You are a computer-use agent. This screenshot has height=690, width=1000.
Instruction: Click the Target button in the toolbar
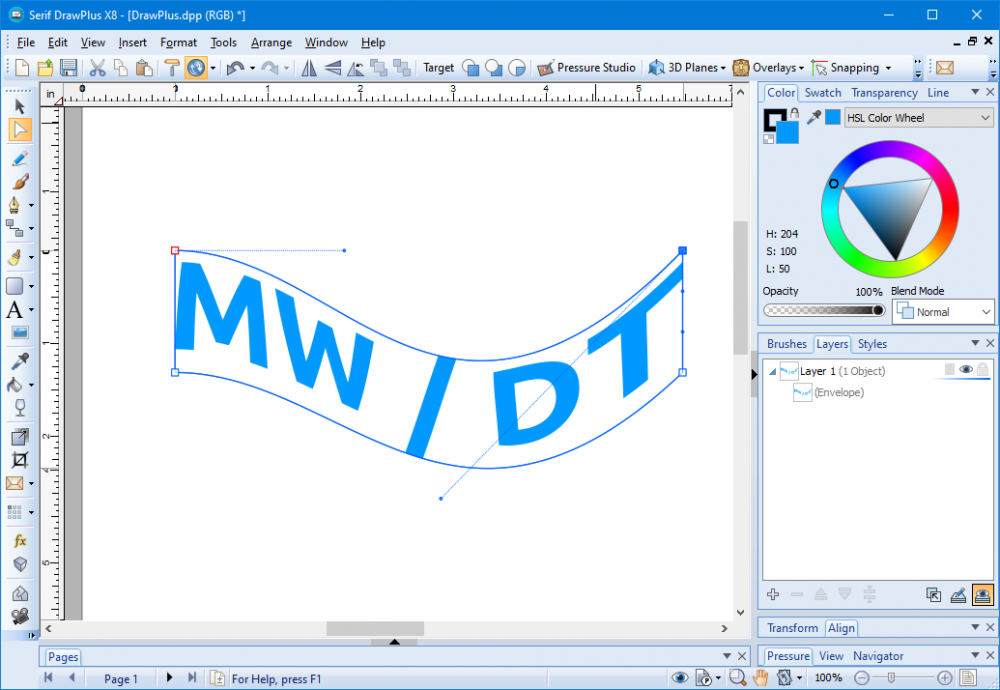point(438,68)
